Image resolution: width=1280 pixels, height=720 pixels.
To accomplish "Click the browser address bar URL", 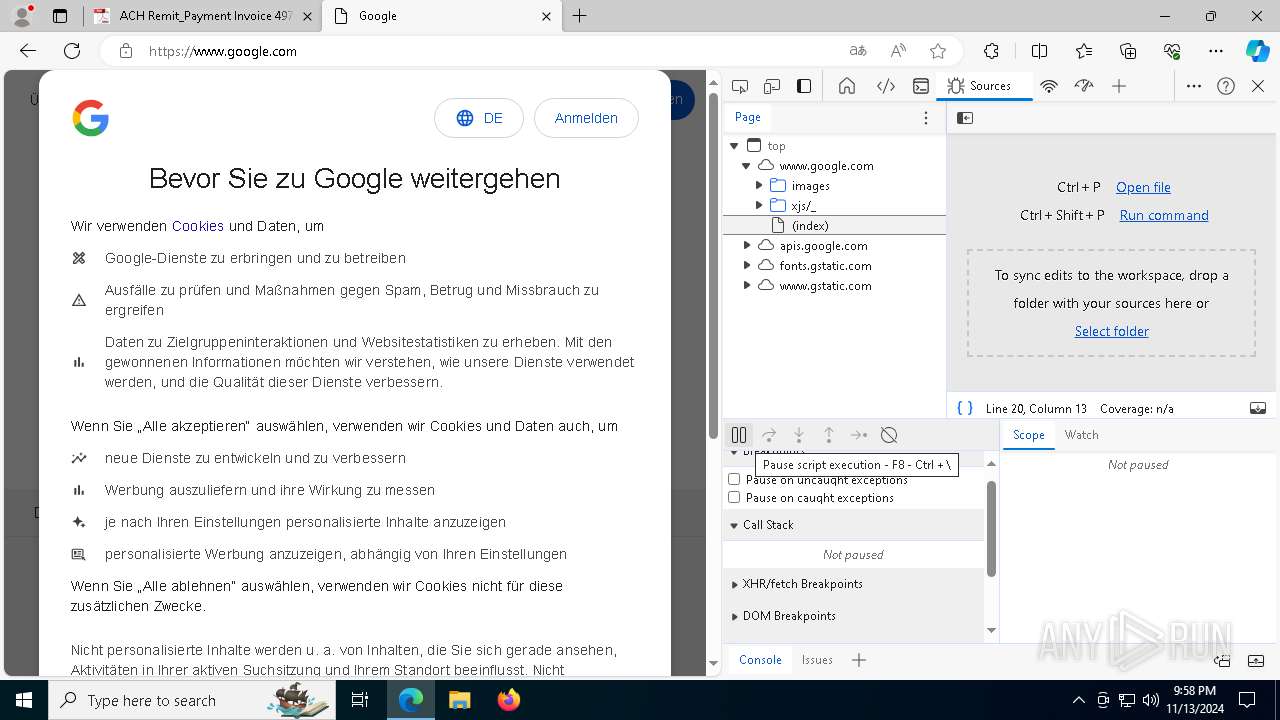I will tap(223, 51).
